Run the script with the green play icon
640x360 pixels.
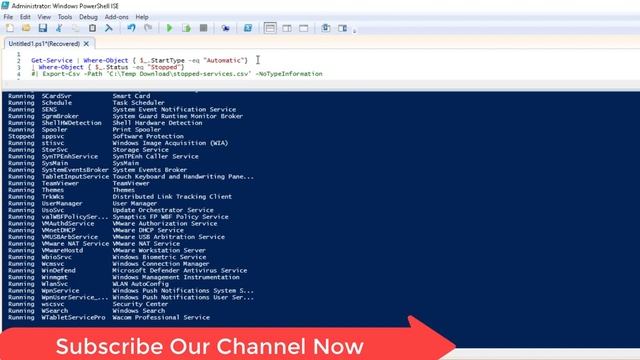[x=169, y=28]
